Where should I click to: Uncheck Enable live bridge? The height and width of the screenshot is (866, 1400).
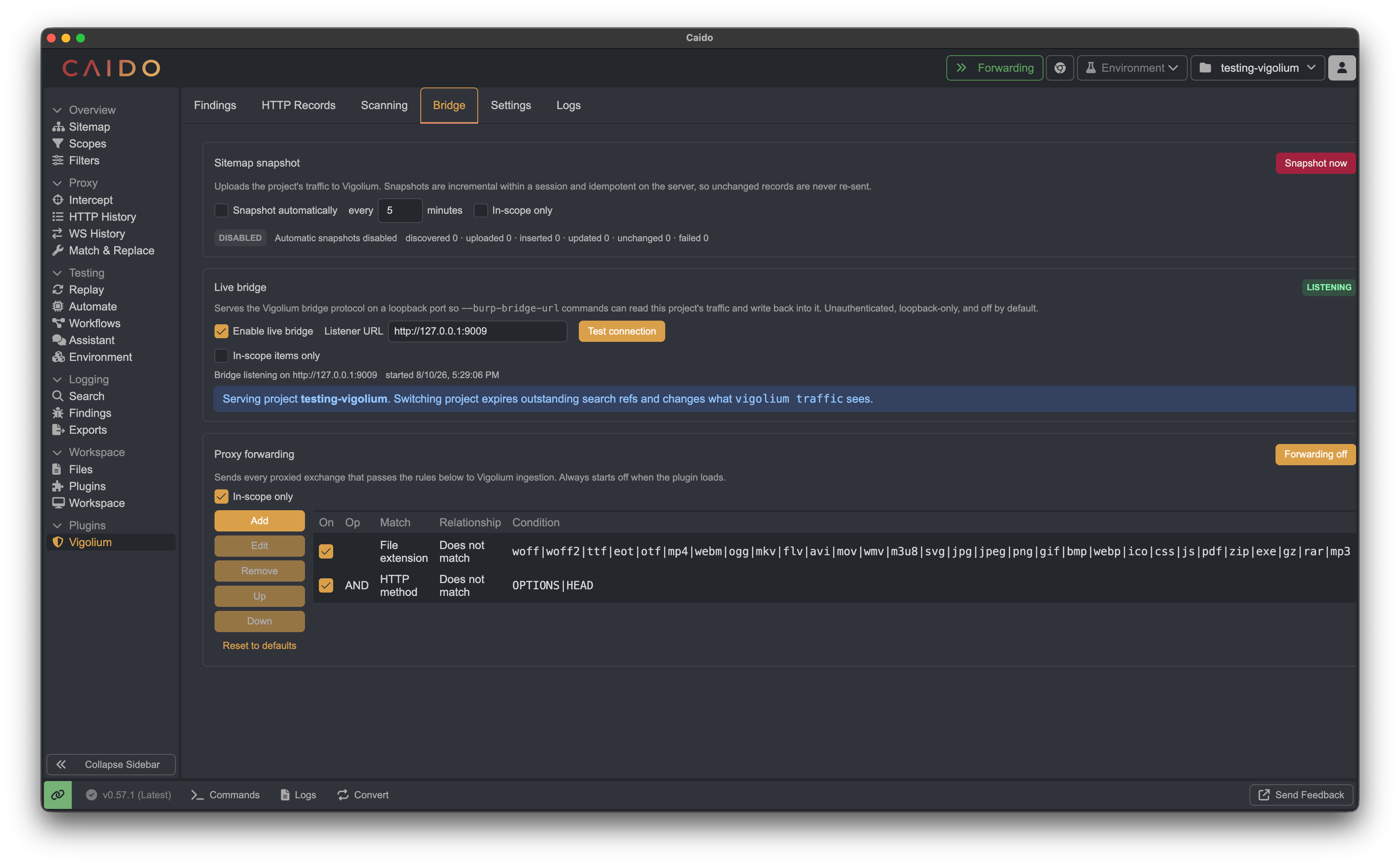pyautogui.click(x=221, y=331)
